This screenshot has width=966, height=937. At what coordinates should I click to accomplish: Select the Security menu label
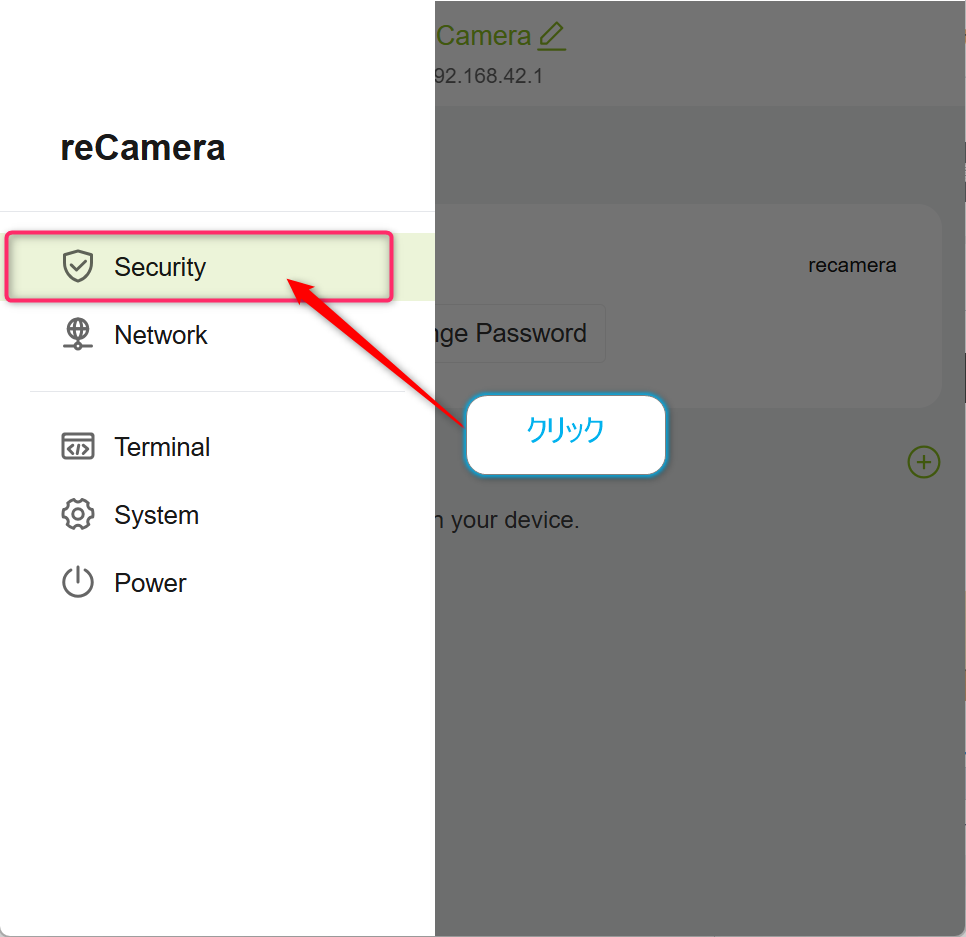click(160, 267)
